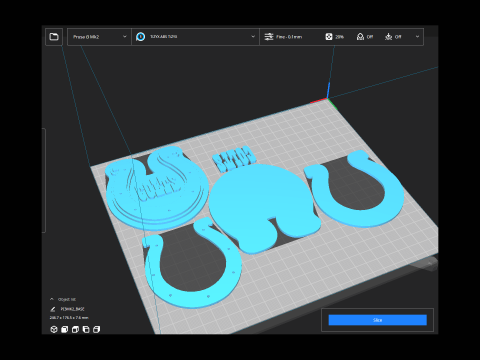
Task: Click the object dimensions text in mm
Action: (69, 318)
